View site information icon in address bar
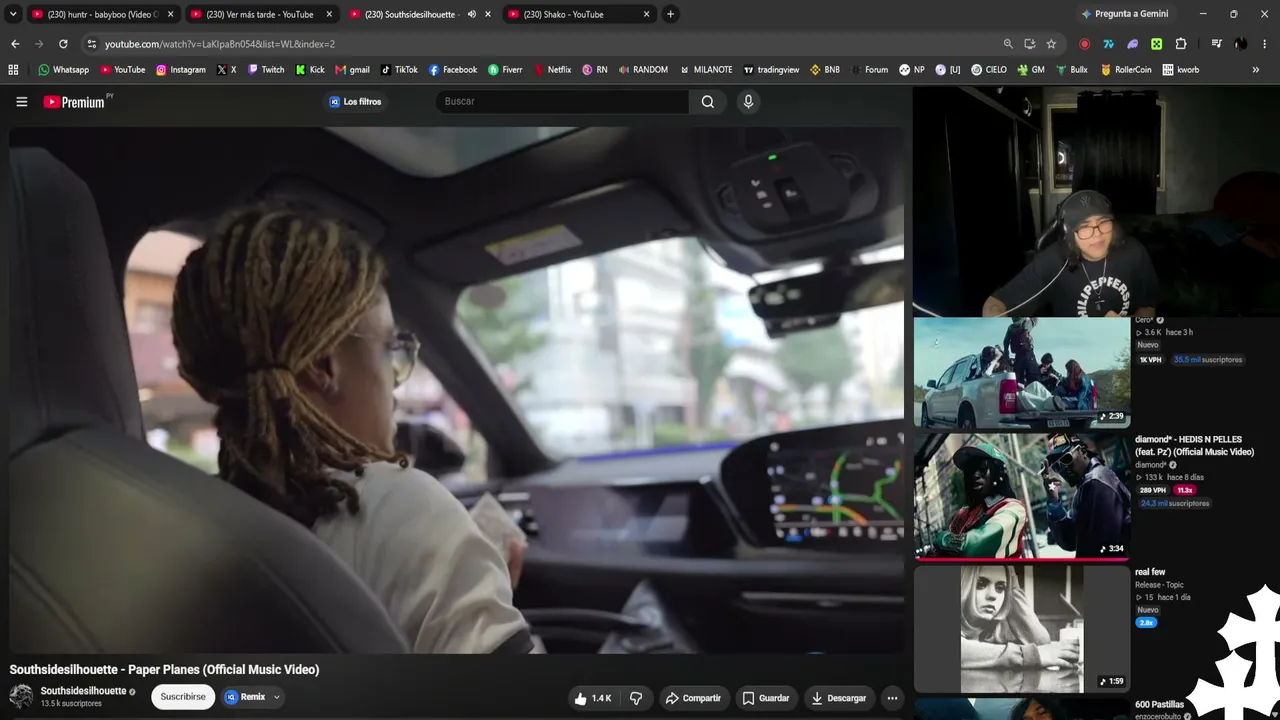Viewport: 1280px width, 720px height. (91, 44)
